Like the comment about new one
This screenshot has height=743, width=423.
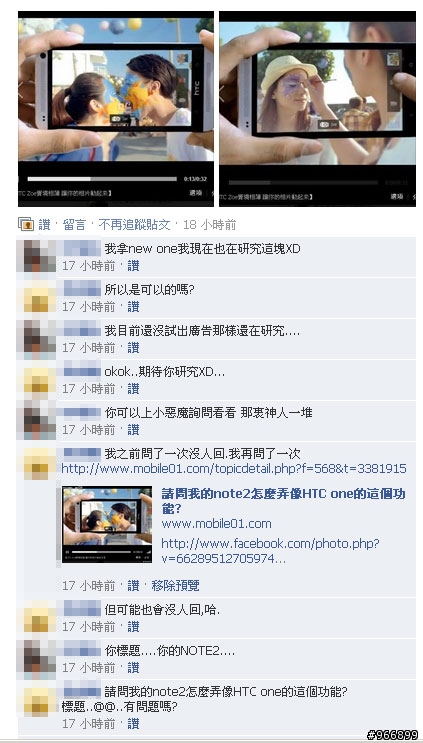pos(134,265)
